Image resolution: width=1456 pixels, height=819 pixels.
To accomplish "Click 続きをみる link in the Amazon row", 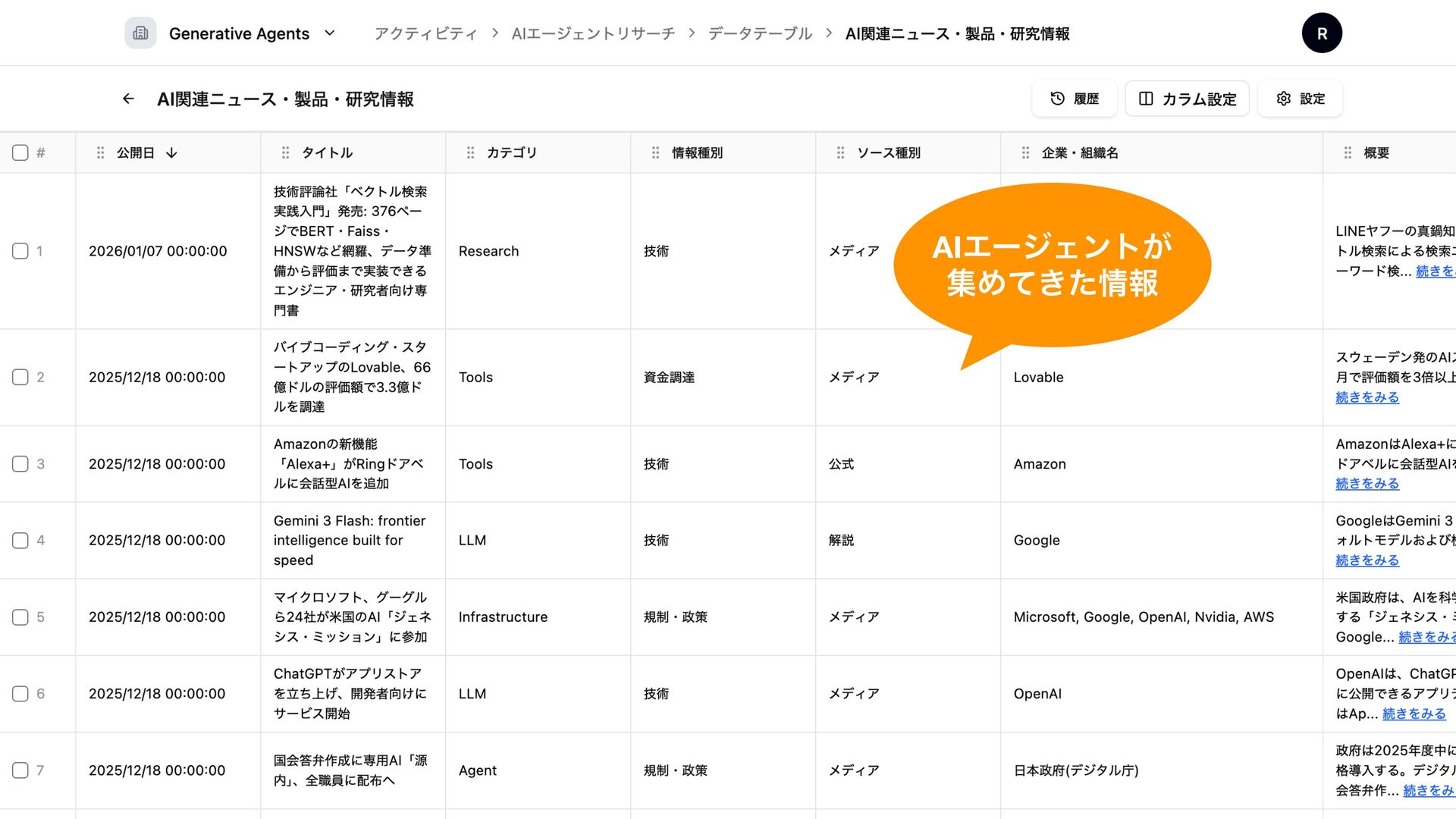I will 1367,484.
